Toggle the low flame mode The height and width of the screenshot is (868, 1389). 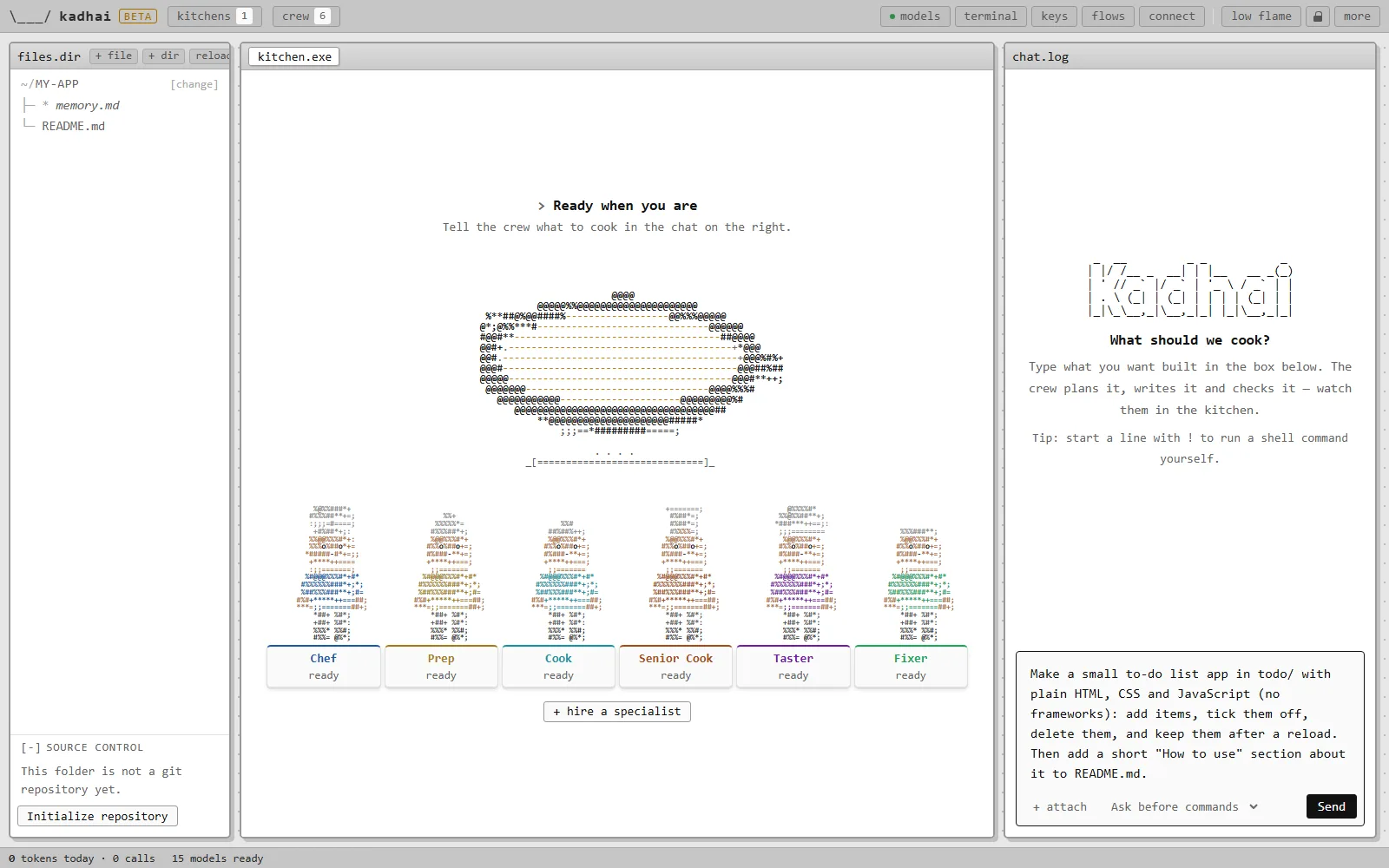[x=1261, y=16]
